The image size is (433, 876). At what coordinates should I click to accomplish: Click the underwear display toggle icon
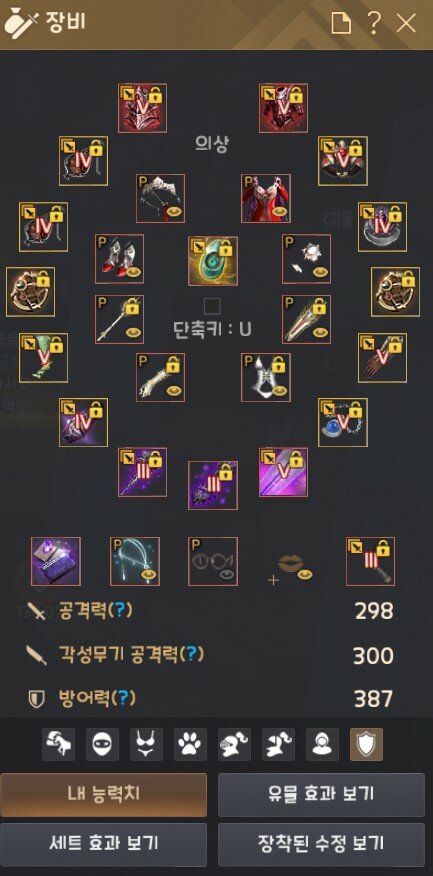tap(146, 744)
